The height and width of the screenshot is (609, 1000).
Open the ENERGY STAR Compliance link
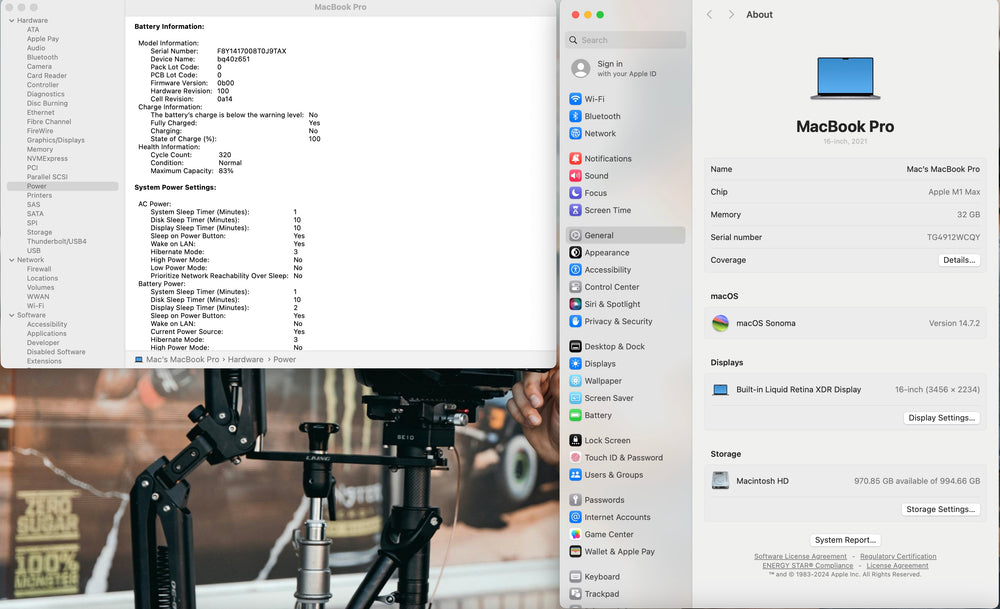807,566
